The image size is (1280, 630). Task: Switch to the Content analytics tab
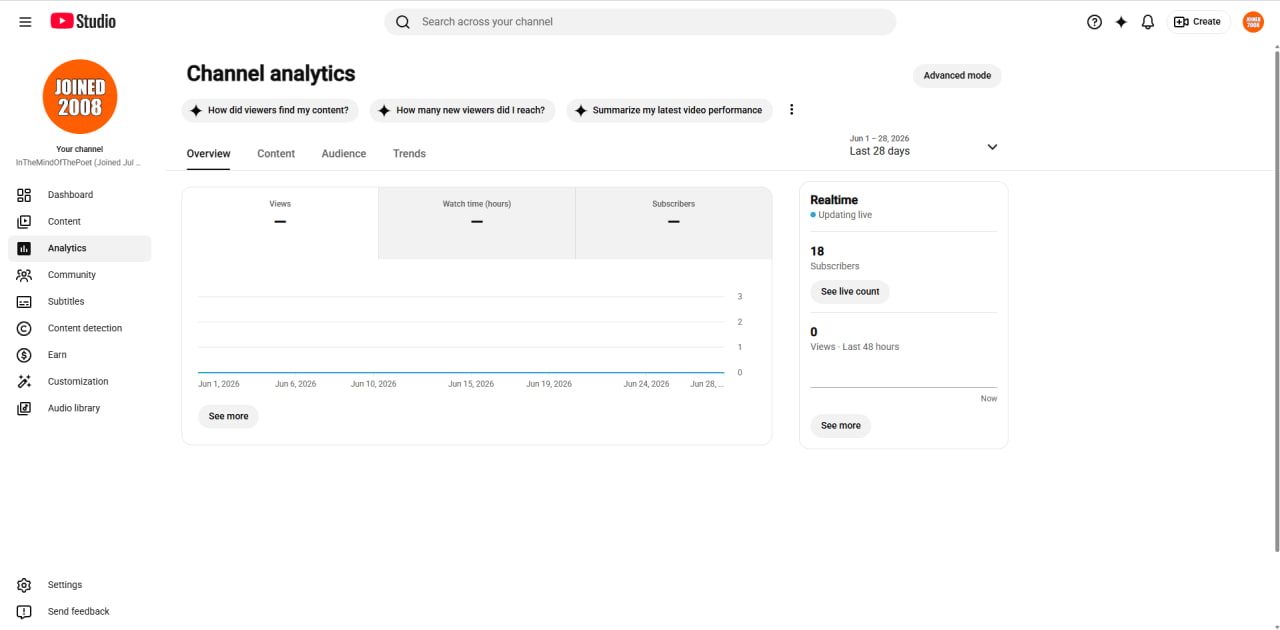(276, 154)
